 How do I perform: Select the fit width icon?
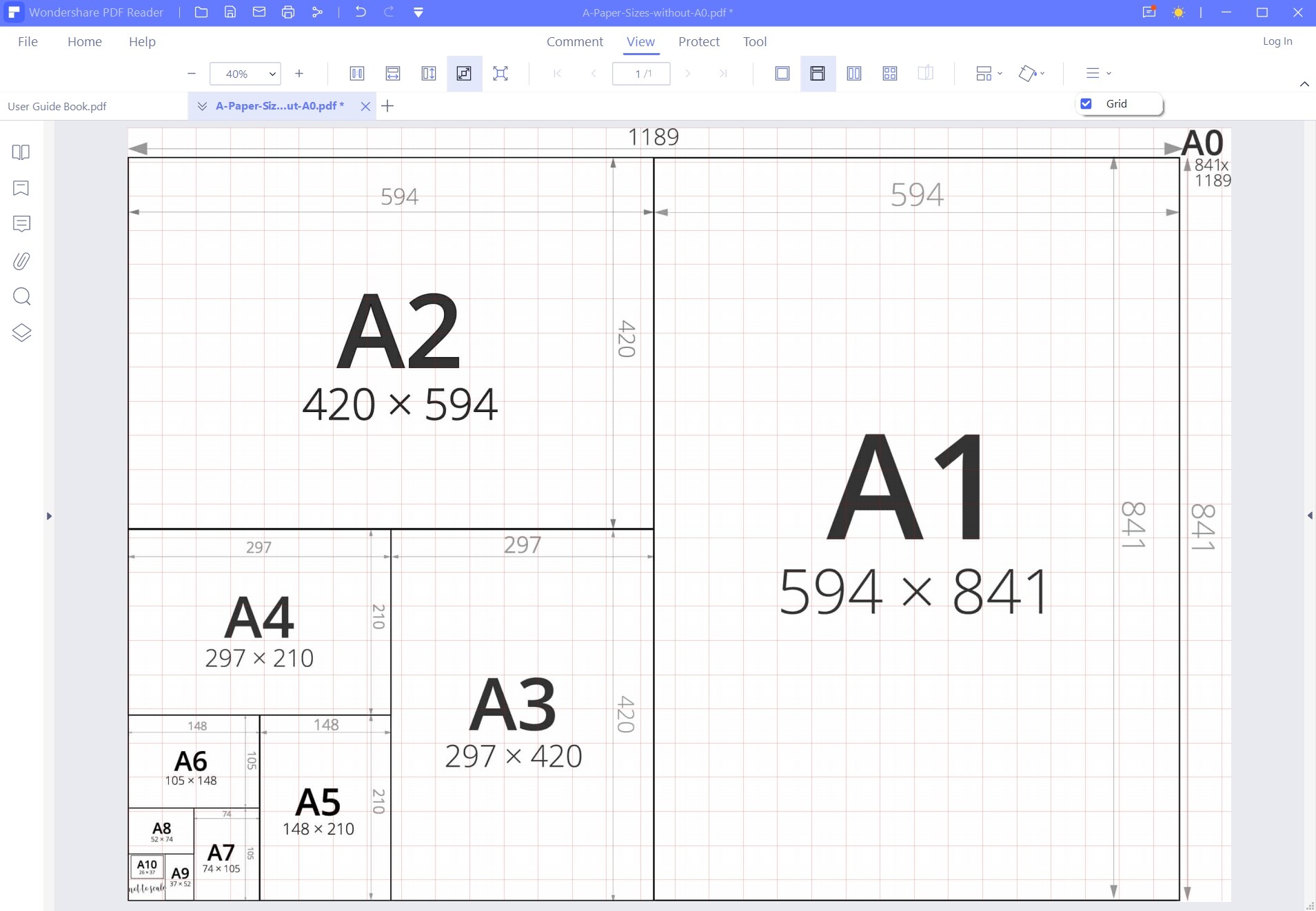point(393,74)
